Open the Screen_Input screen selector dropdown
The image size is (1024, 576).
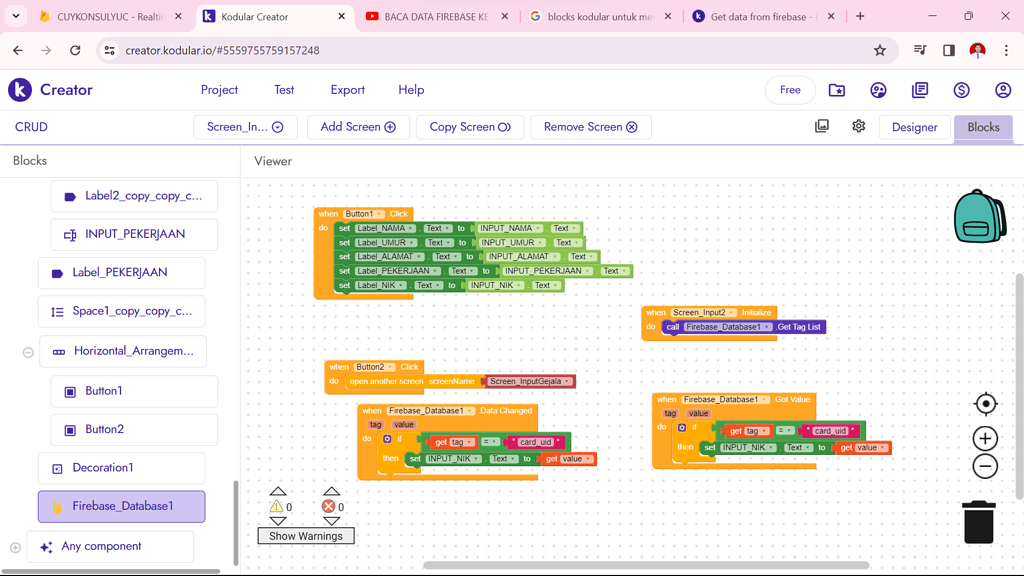(245, 127)
